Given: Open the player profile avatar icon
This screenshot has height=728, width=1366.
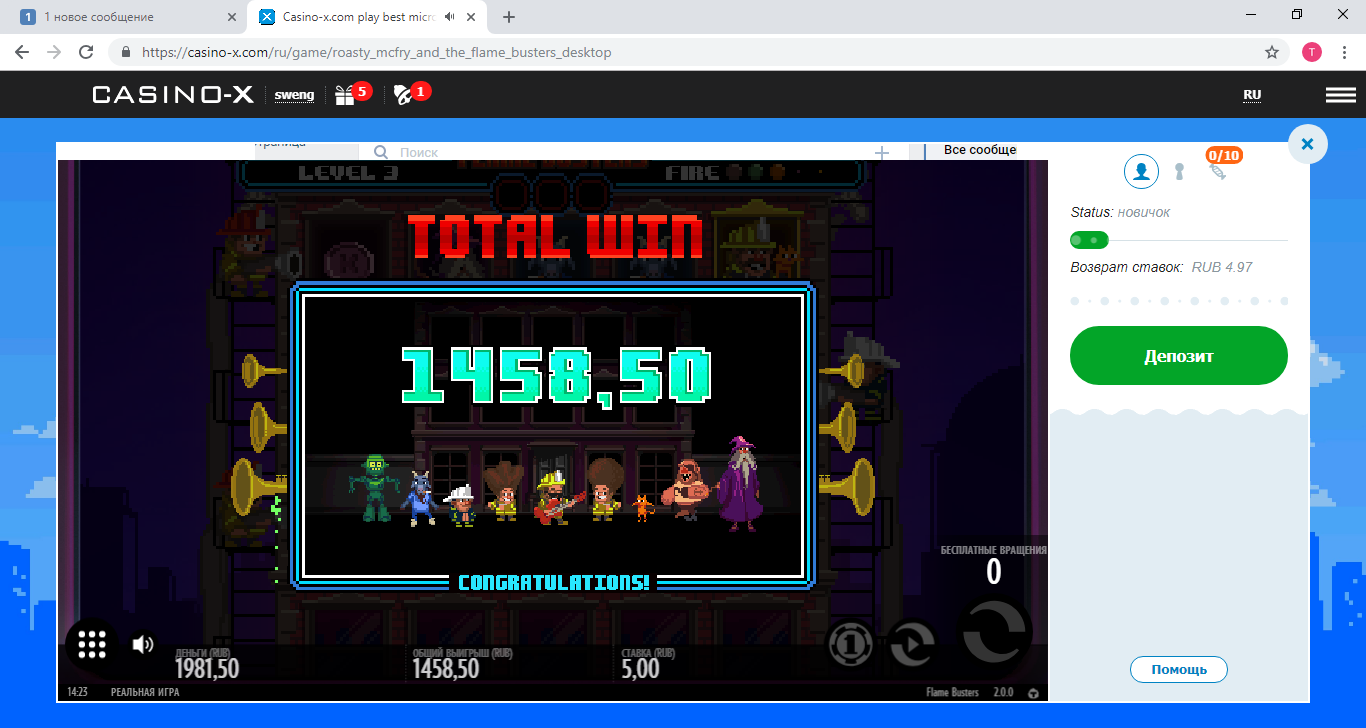Looking at the screenshot, I should pos(1141,171).
